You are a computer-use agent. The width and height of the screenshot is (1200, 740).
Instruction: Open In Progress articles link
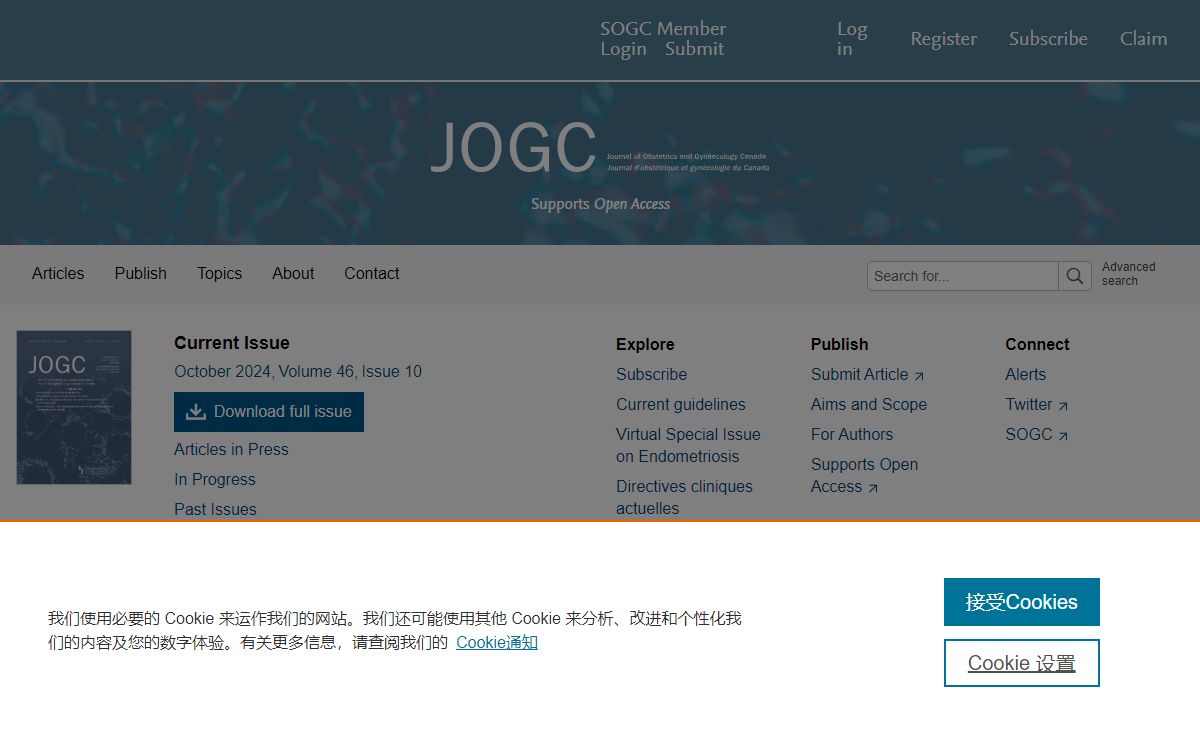(x=215, y=479)
